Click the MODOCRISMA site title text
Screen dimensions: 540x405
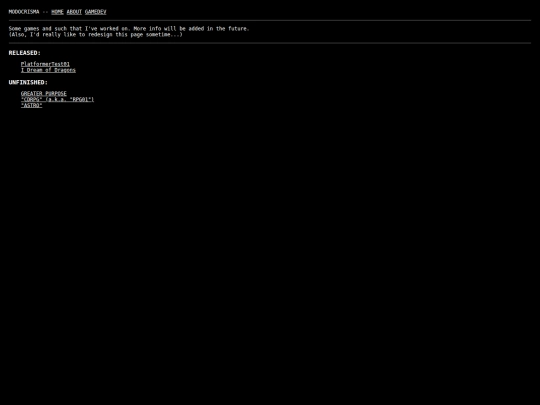(24, 12)
